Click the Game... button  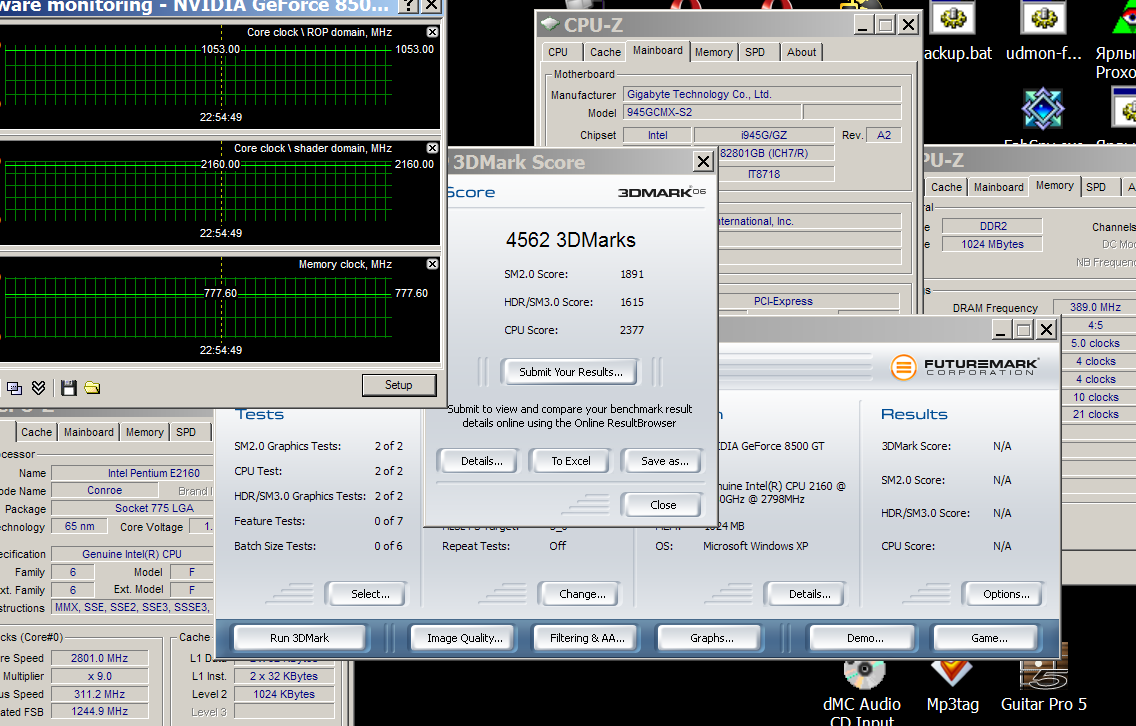(x=989, y=638)
